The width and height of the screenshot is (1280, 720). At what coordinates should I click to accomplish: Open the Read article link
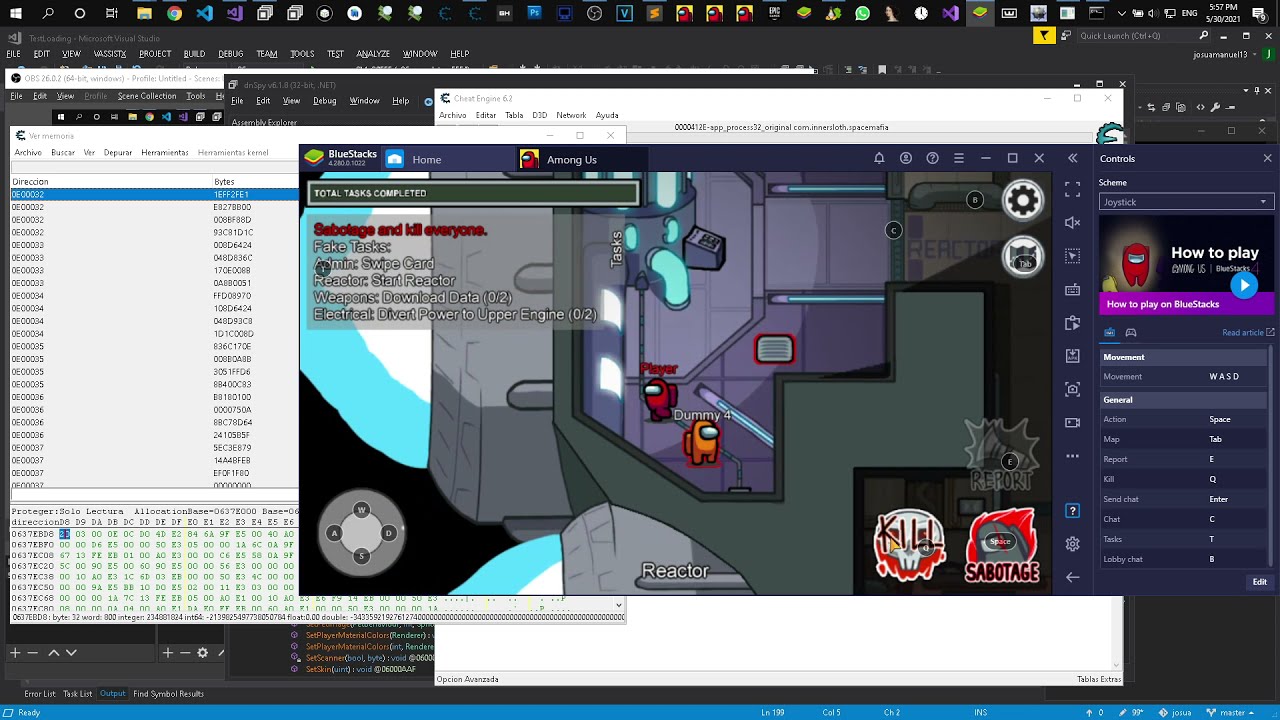coord(1248,332)
